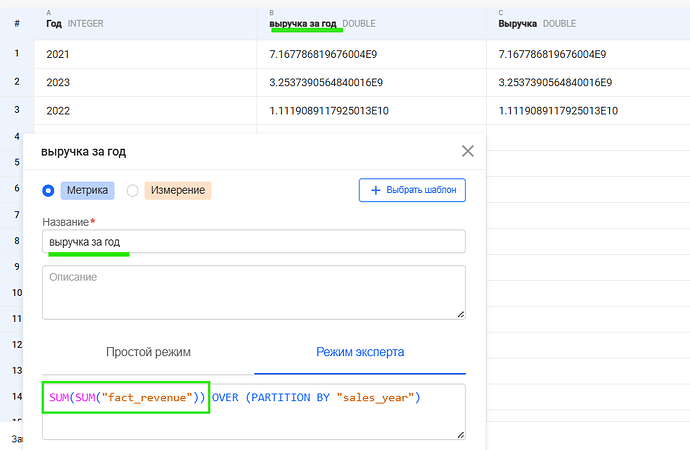
Task: Focus the Название input field
Action: [x=254, y=242]
